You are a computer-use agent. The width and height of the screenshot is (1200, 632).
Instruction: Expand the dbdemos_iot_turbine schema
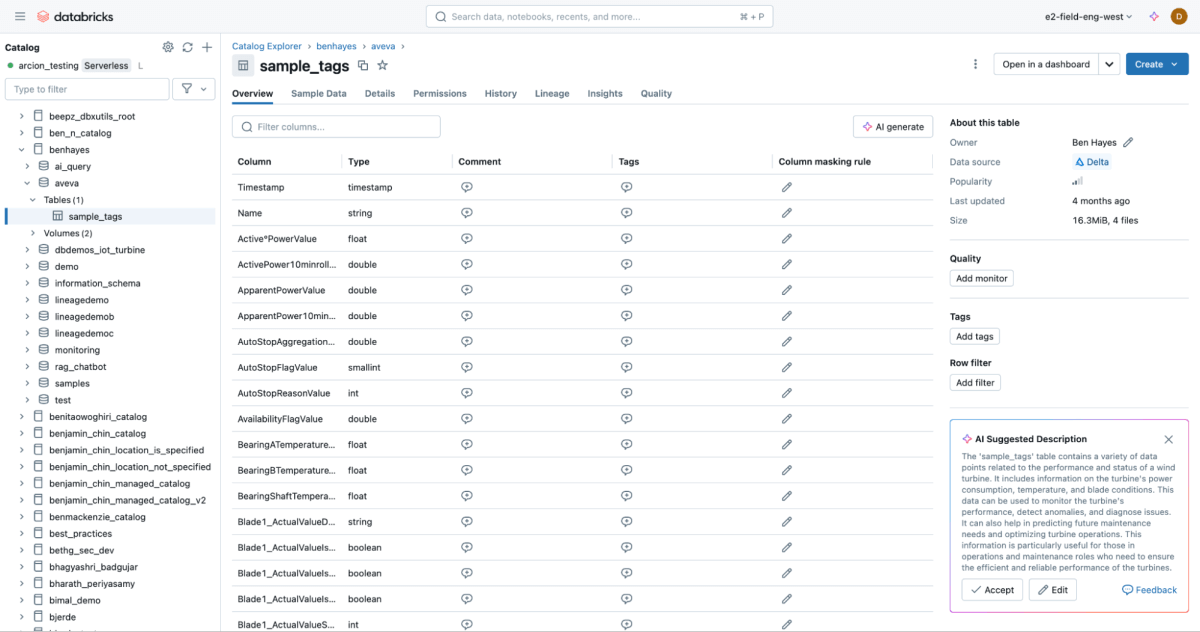coord(28,250)
